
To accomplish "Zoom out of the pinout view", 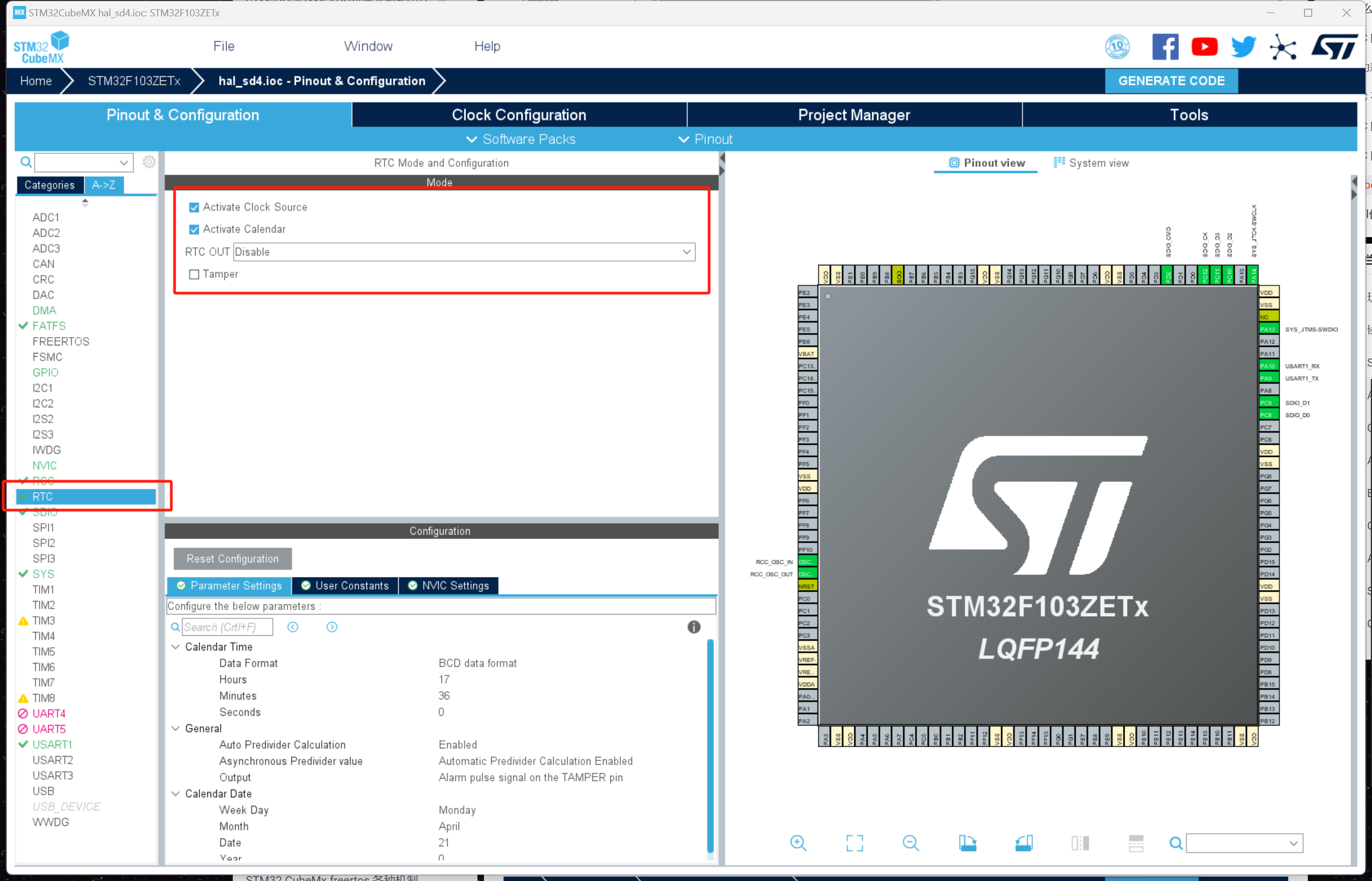I will point(910,843).
